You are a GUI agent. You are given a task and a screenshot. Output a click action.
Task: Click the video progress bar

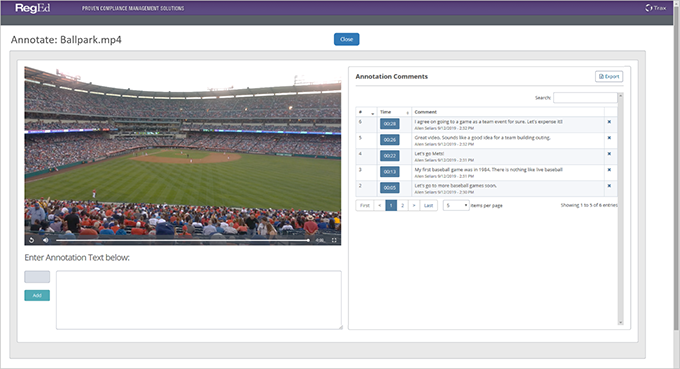[x=183, y=240]
